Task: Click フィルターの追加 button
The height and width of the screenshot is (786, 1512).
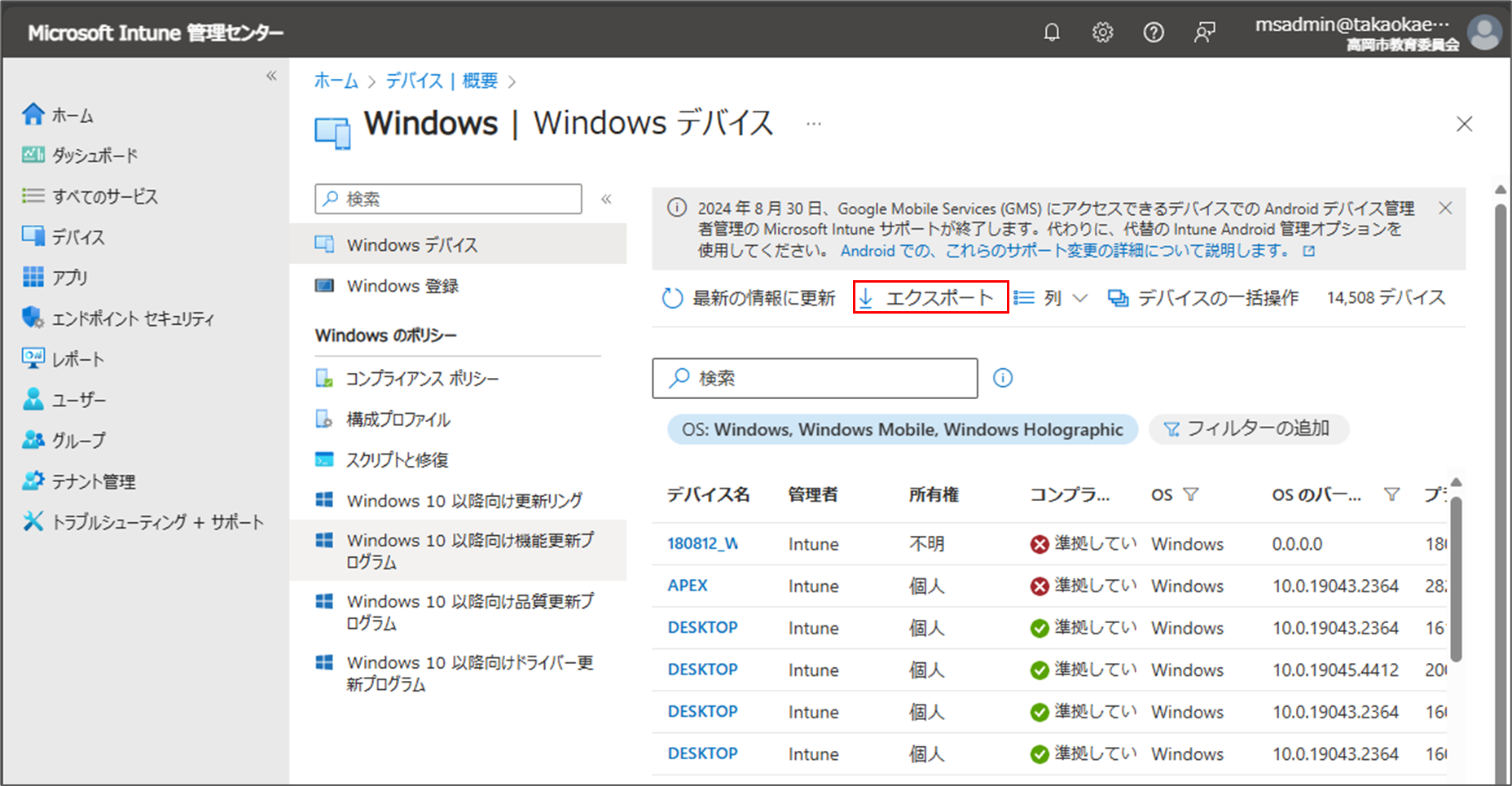Action: coord(1249,428)
